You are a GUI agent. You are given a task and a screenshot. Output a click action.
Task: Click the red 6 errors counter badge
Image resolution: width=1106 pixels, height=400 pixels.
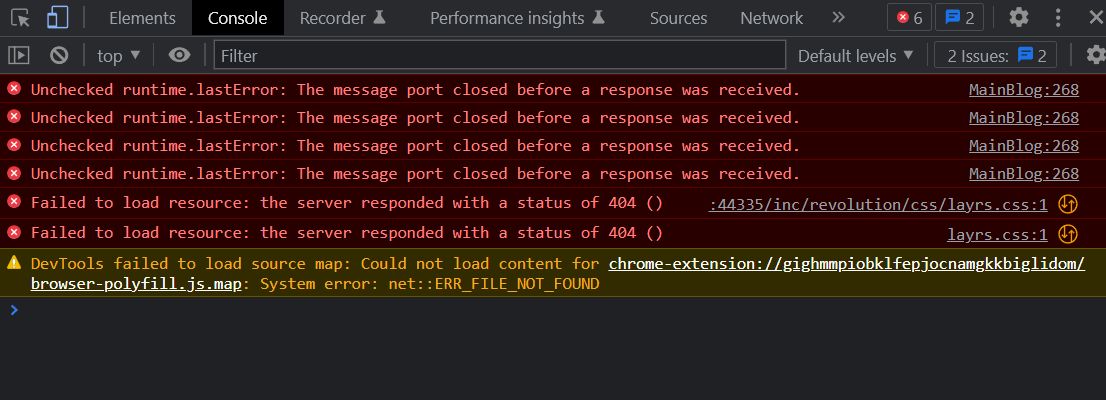click(909, 18)
